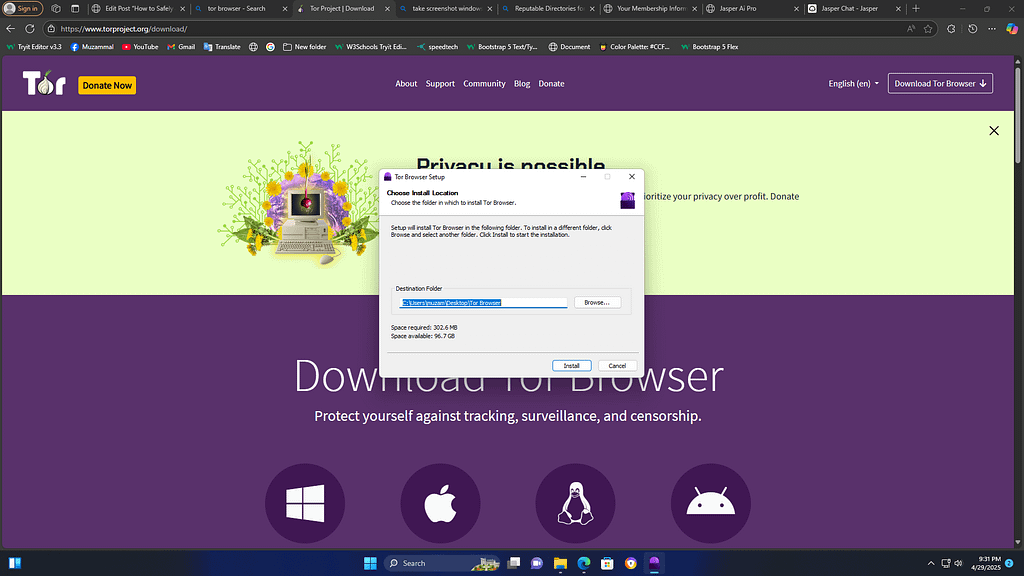
Task: Open the Windows Start menu
Action: point(370,563)
